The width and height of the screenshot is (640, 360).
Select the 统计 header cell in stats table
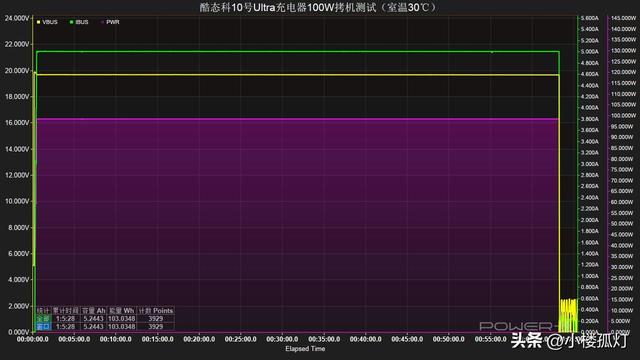[43, 311]
